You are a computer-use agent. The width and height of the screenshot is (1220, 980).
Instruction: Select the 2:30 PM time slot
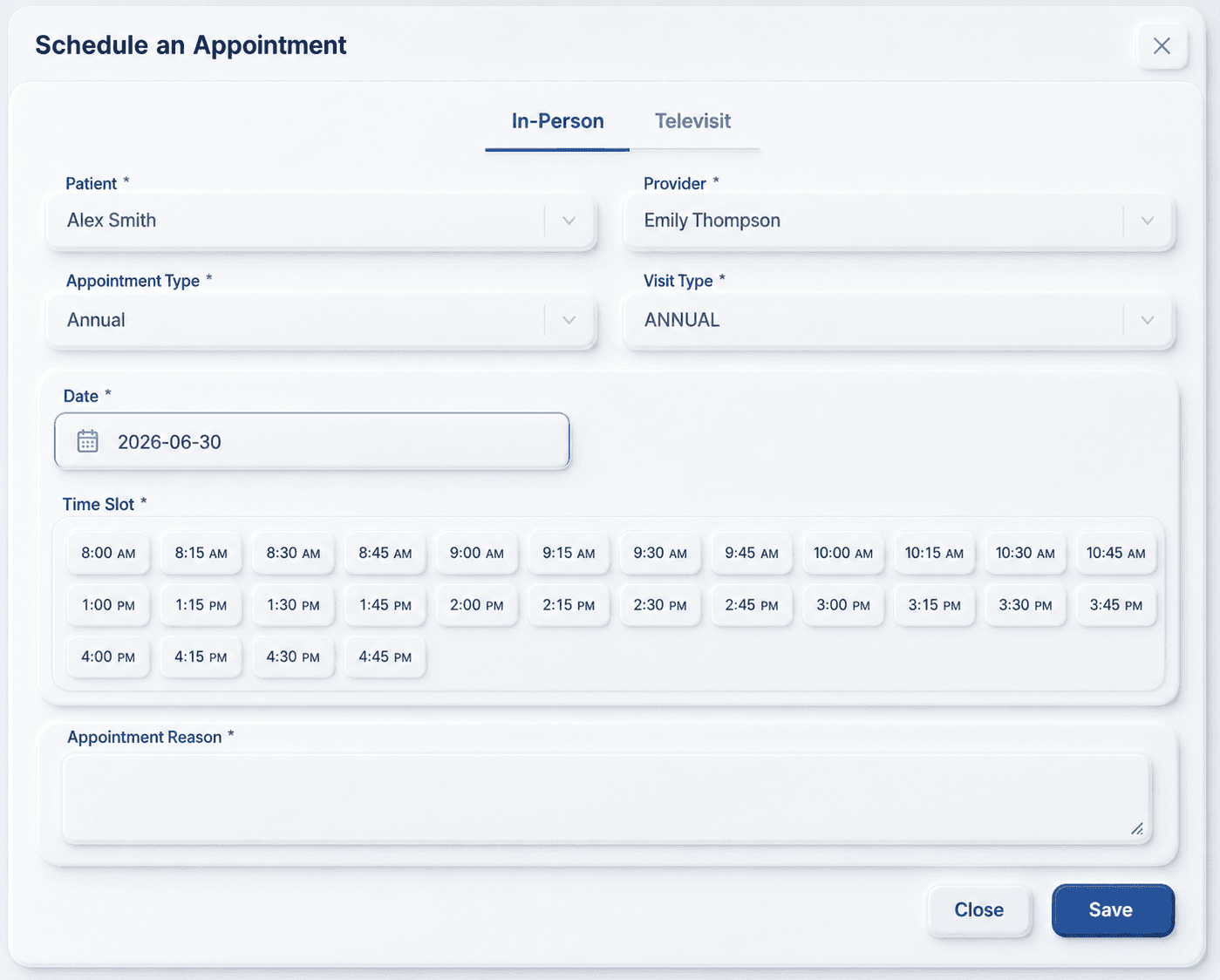[x=660, y=605]
